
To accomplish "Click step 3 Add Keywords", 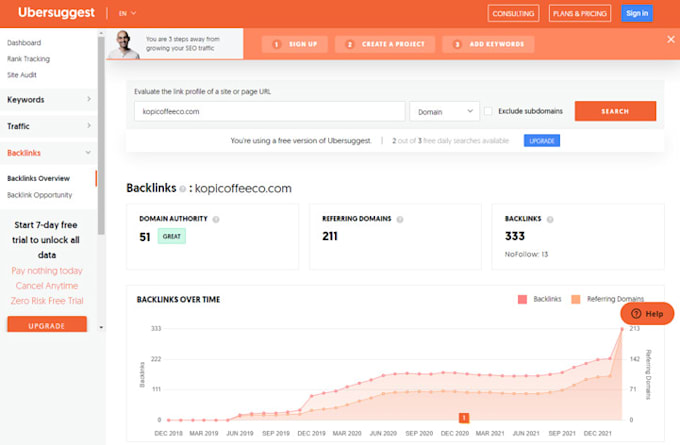I will 488,44.
